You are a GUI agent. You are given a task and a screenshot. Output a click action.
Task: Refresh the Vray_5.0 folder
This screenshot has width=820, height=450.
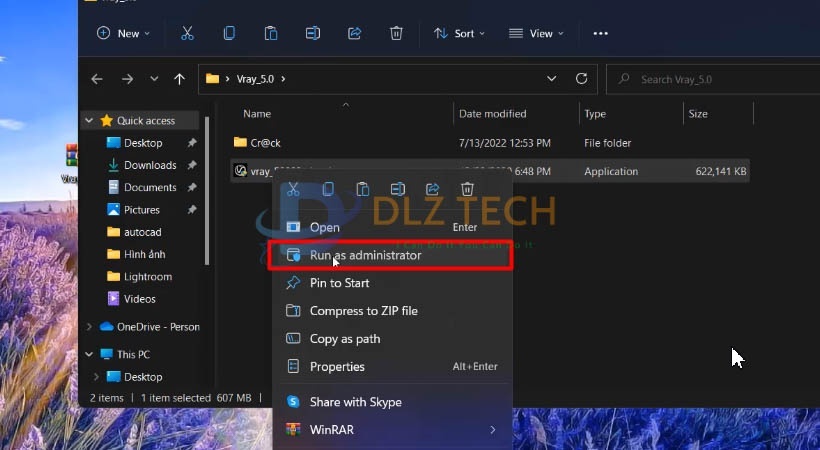tap(581, 78)
